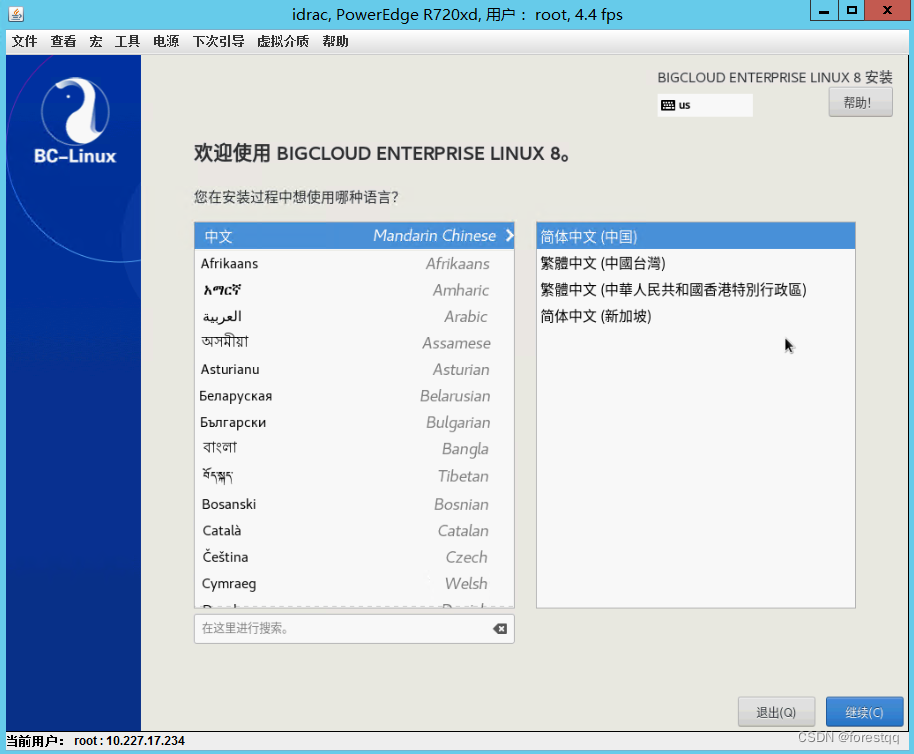Click the 继续(C) continue button
The image size is (914, 754).
click(864, 712)
